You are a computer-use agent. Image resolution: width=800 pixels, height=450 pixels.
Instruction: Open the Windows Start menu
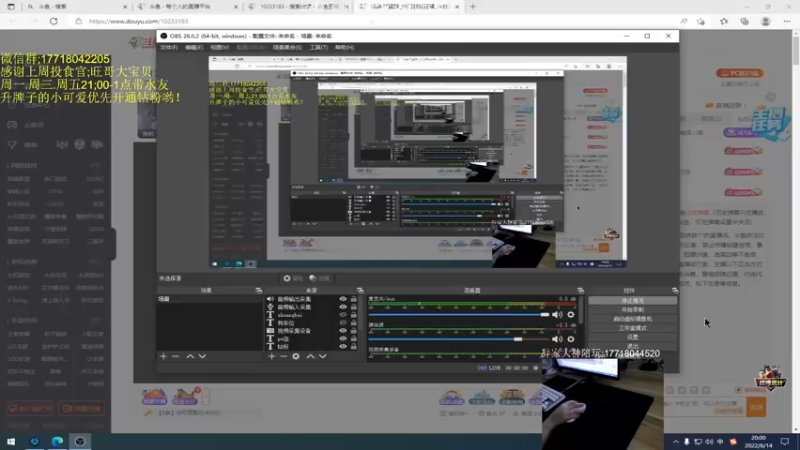coord(11,441)
